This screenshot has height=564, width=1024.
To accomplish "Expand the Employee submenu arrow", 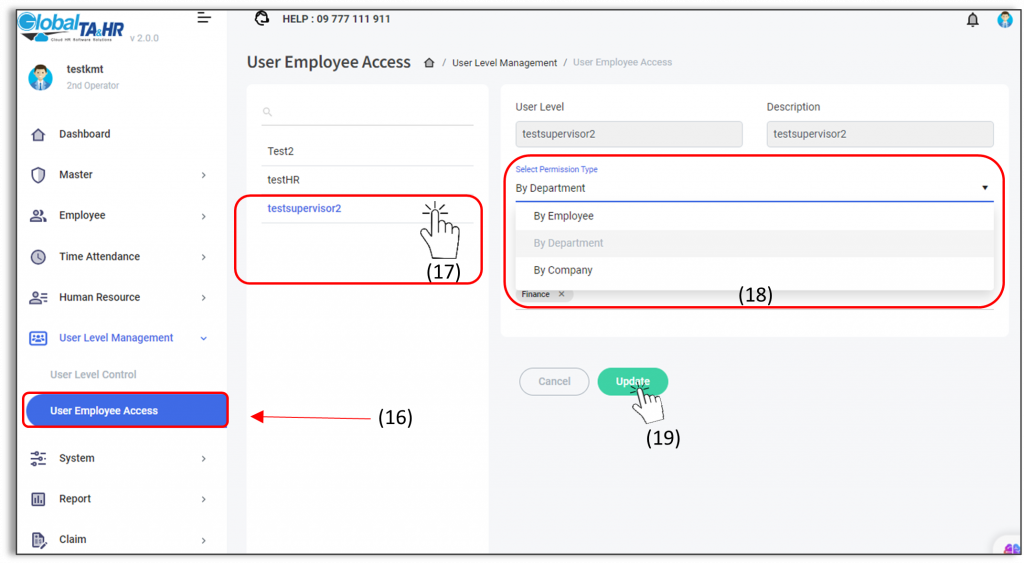I will pyautogui.click(x=203, y=216).
